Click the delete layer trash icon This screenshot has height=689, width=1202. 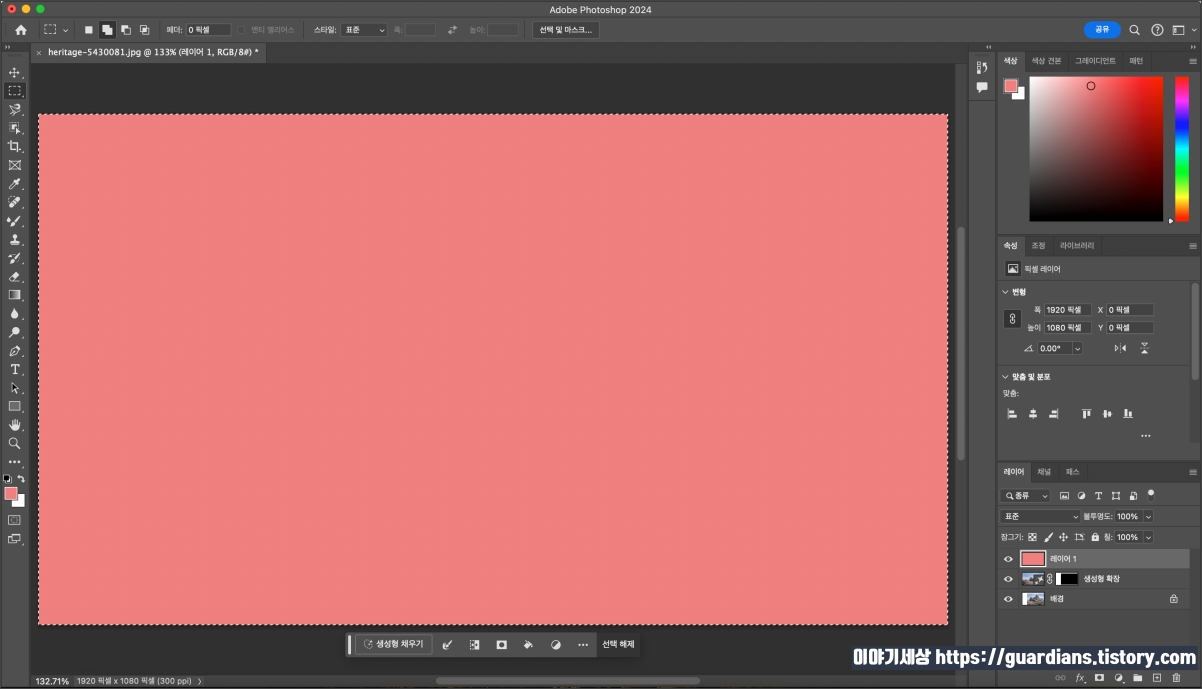(1176, 678)
